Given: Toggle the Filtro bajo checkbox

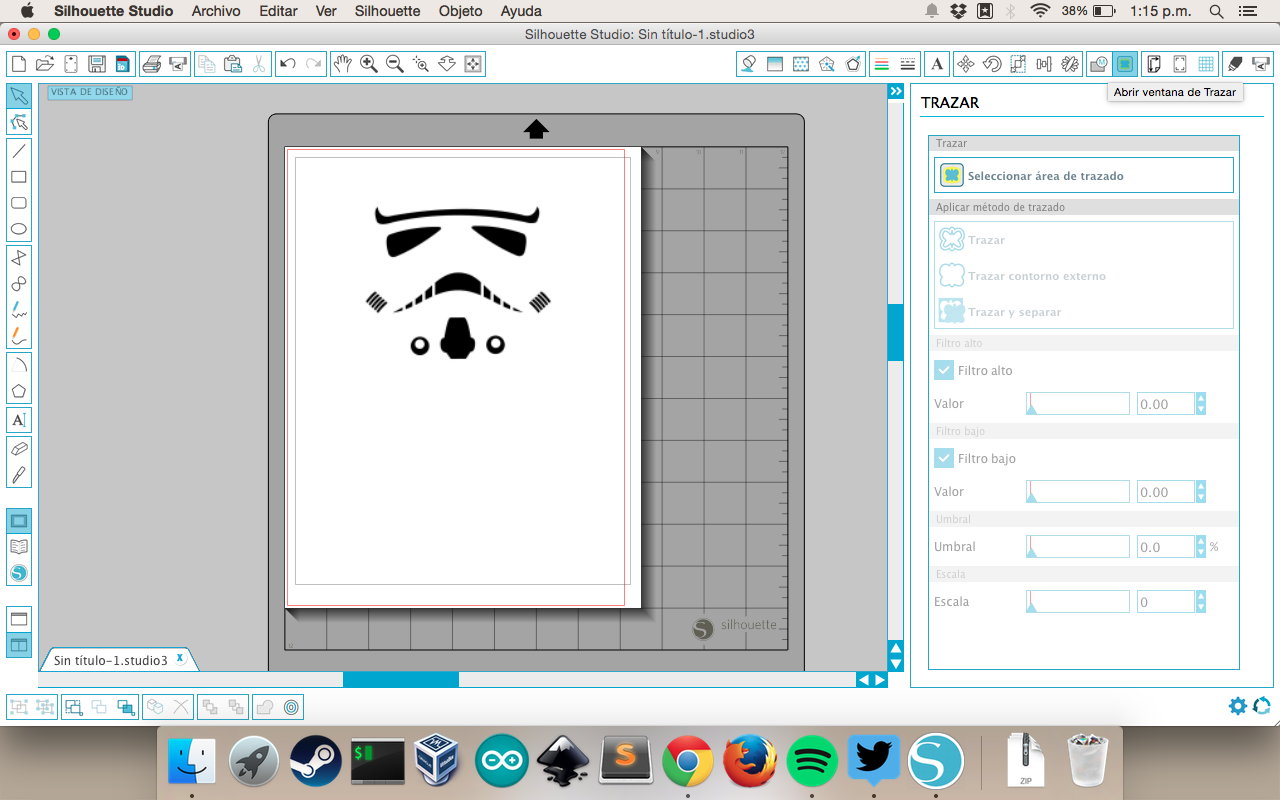Looking at the screenshot, I should [x=944, y=458].
